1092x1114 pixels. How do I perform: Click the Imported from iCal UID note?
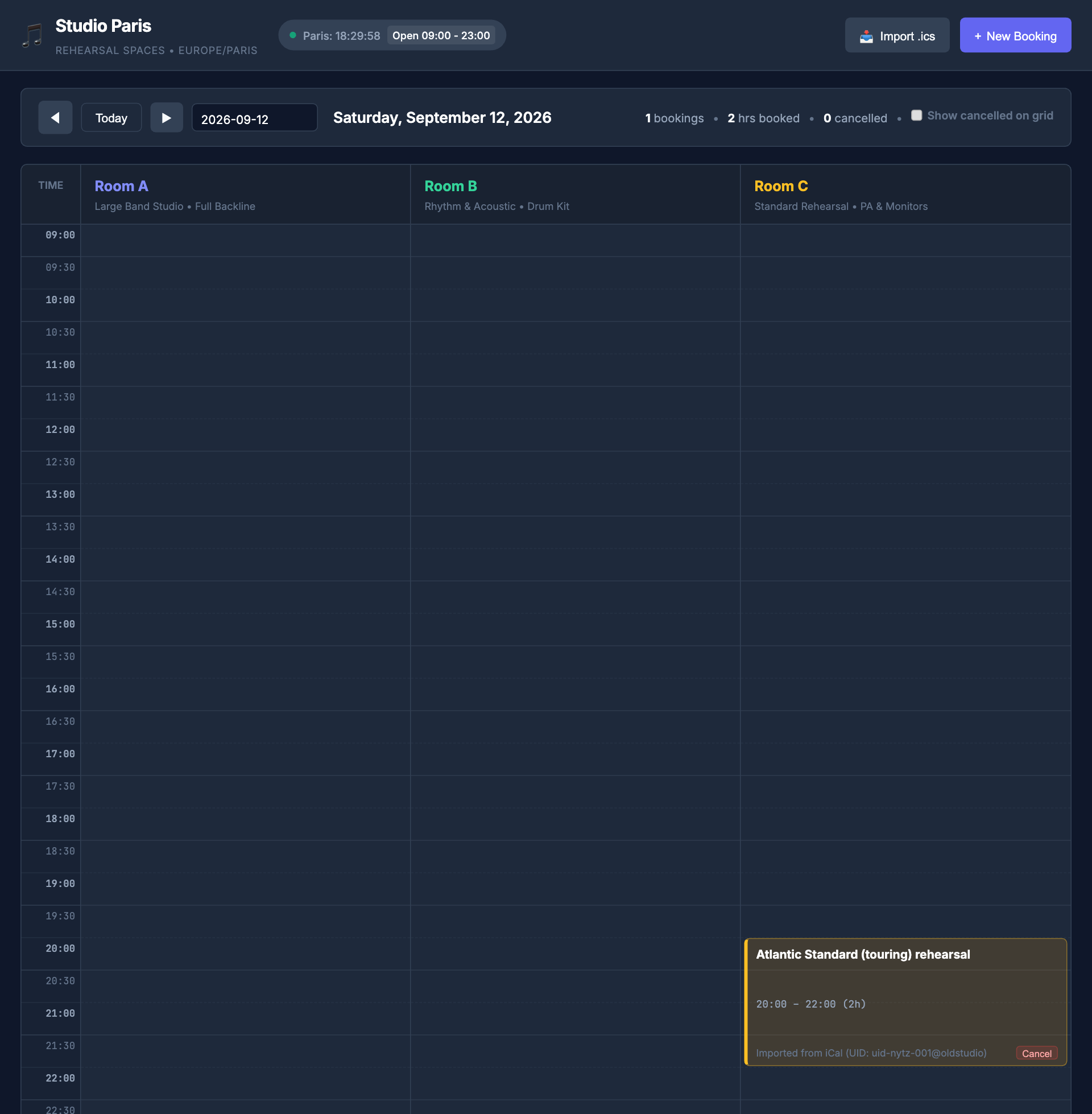[x=871, y=1053]
